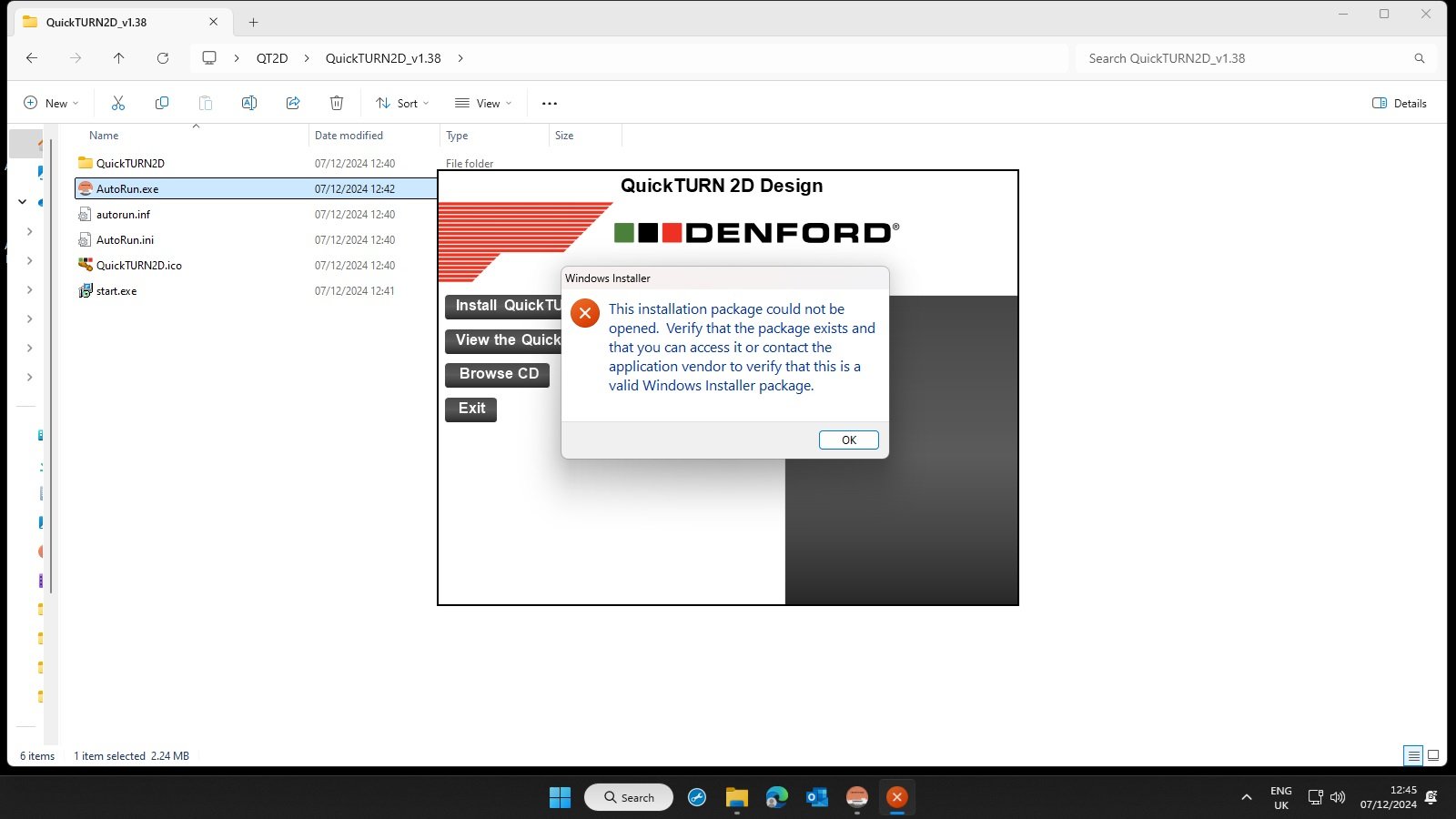Click the Delete trash icon
The width and height of the screenshot is (1456, 819).
tap(337, 103)
